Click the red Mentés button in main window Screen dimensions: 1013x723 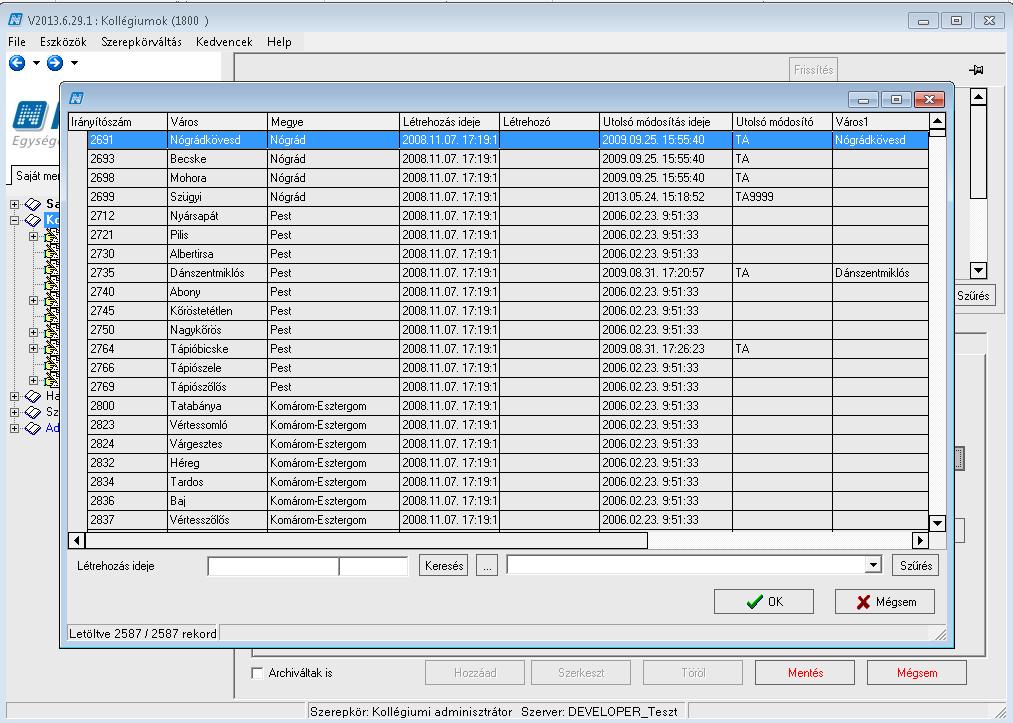click(805, 673)
